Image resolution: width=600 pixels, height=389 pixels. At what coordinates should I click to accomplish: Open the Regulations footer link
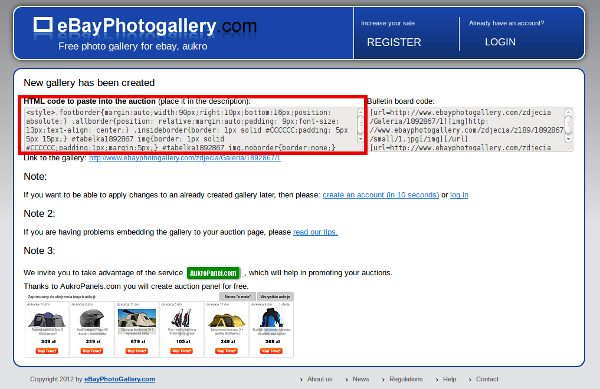tap(406, 379)
